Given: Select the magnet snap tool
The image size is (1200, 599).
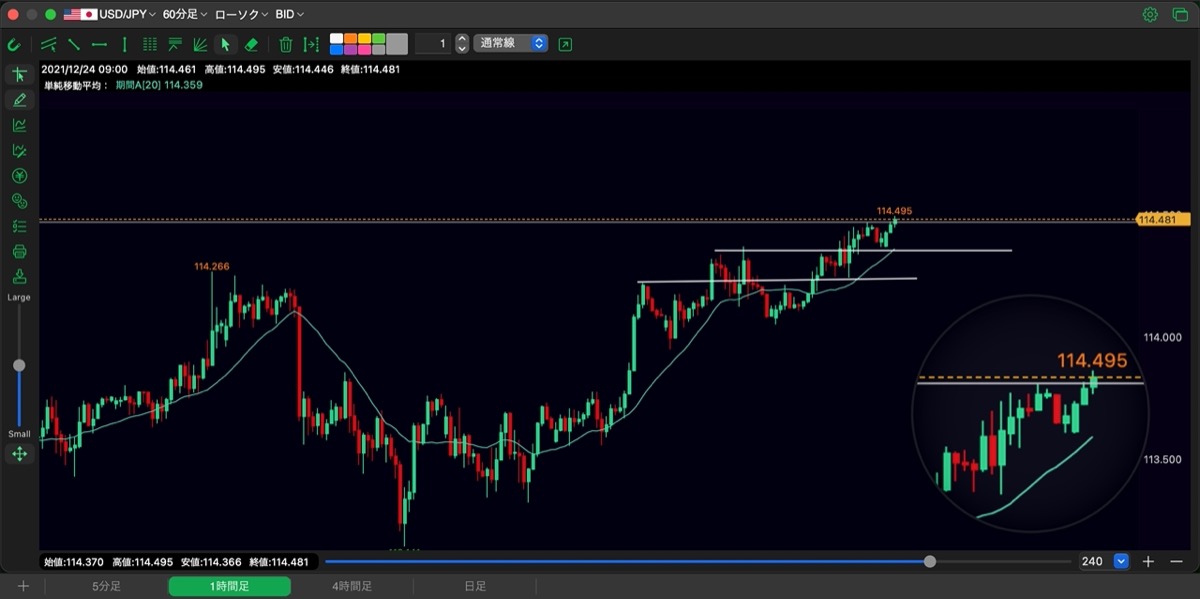Looking at the screenshot, I should coord(14,44).
